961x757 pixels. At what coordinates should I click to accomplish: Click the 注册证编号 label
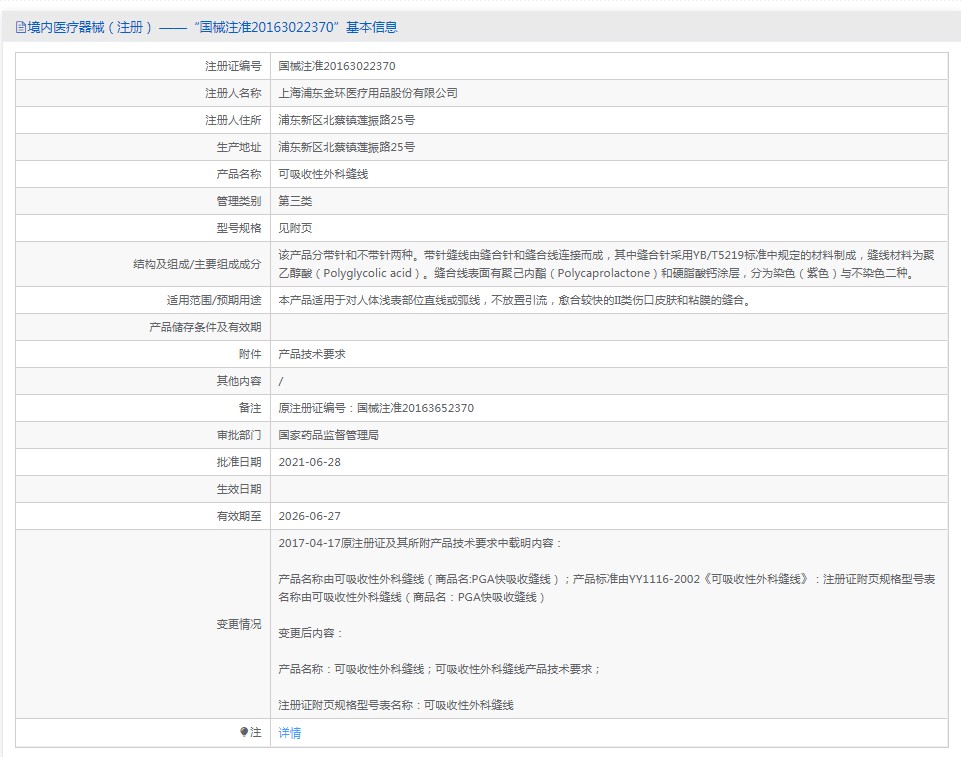click(233, 66)
